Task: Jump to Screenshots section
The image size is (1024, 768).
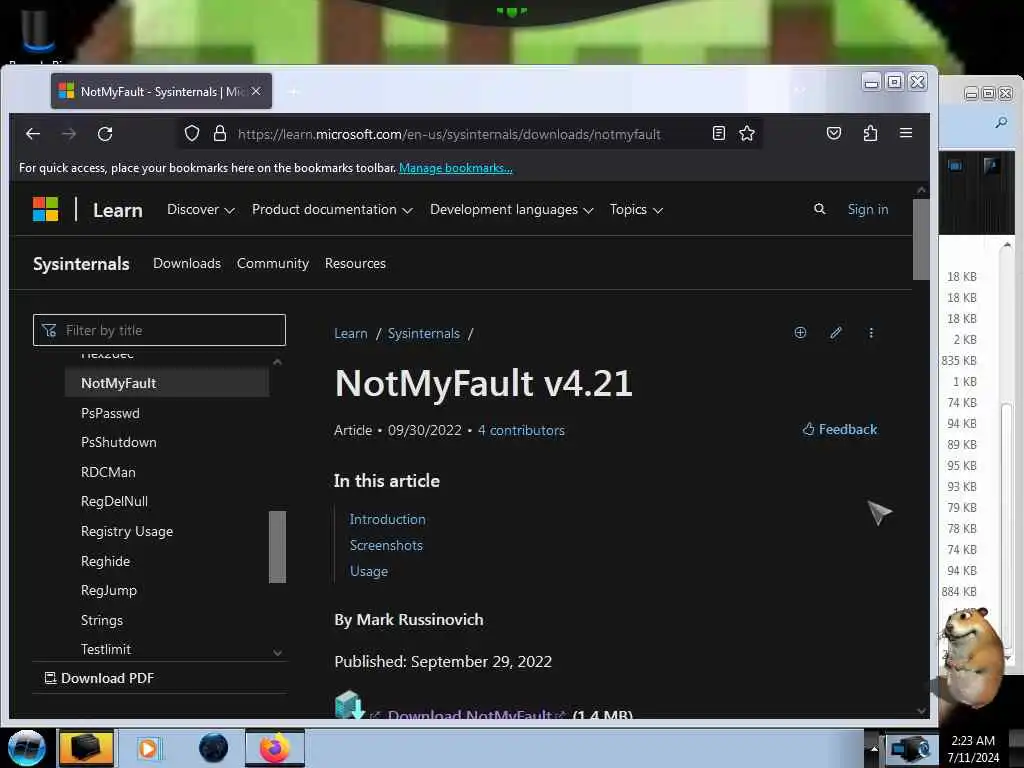Action: [386, 545]
